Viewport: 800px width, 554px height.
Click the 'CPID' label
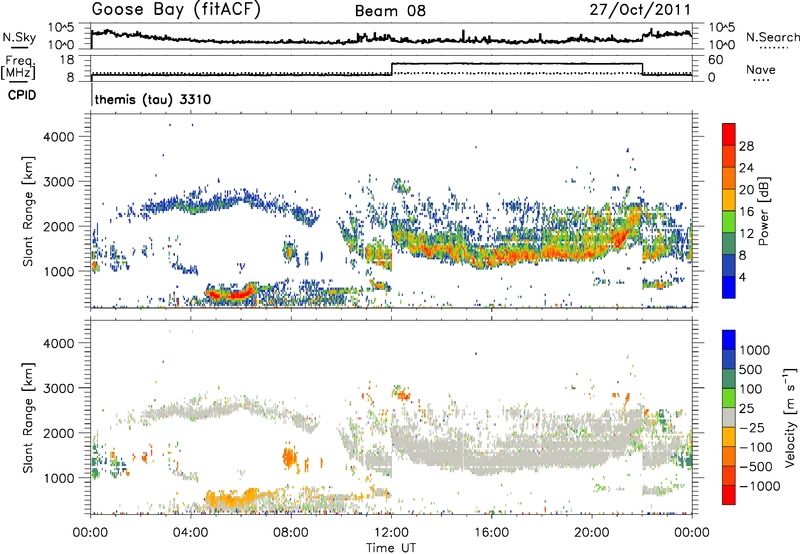22,95
